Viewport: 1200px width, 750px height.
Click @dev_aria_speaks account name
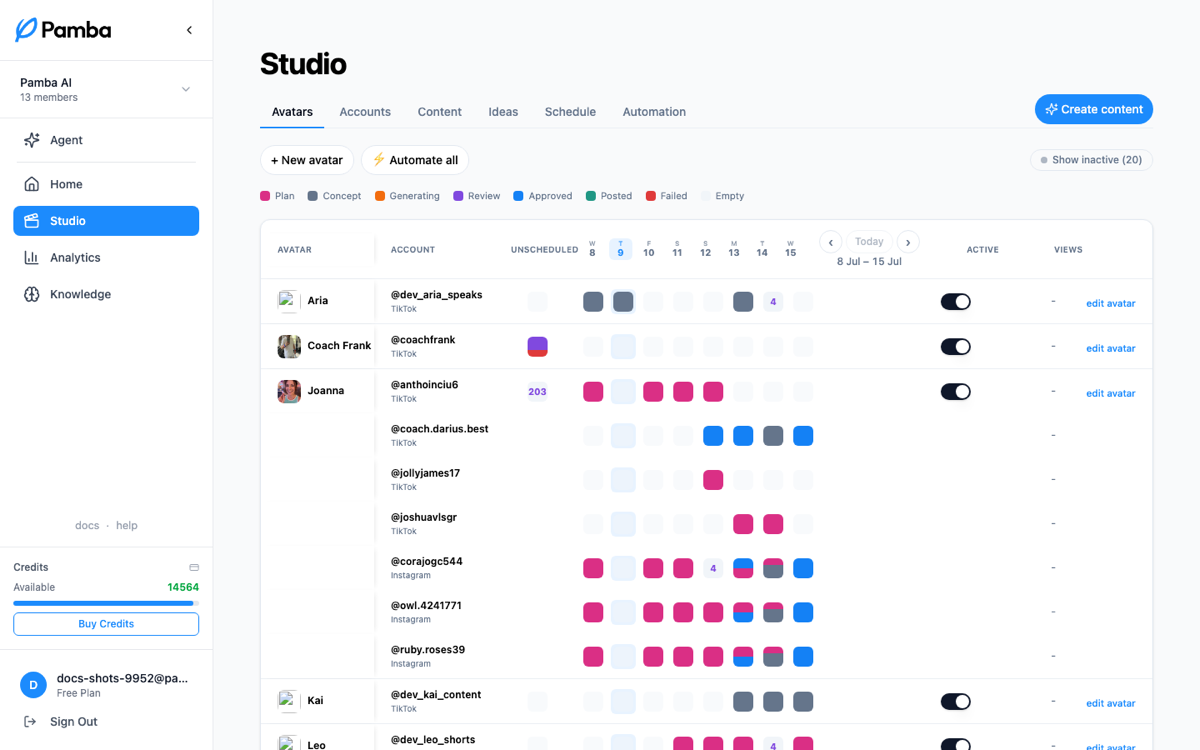[x=437, y=295]
